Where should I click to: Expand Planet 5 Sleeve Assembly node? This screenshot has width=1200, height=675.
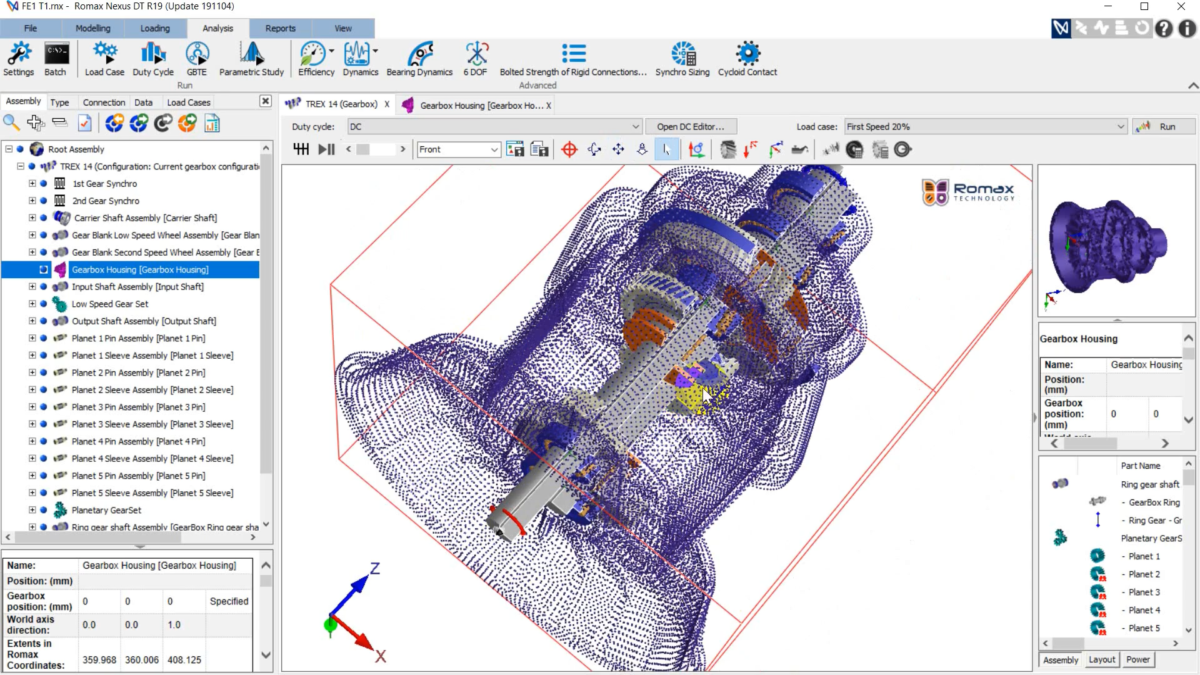click(32, 493)
